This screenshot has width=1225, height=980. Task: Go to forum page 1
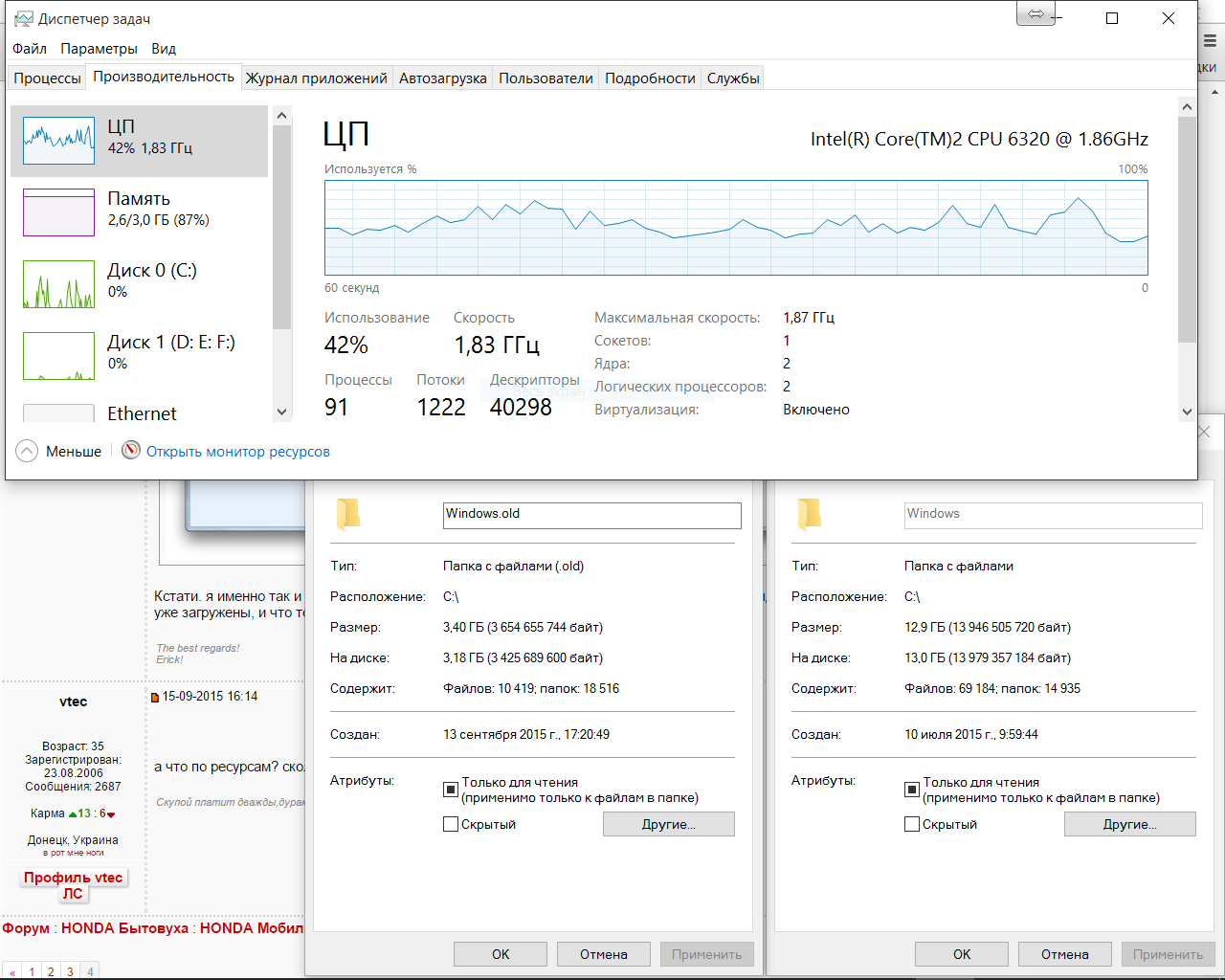coord(32,971)
